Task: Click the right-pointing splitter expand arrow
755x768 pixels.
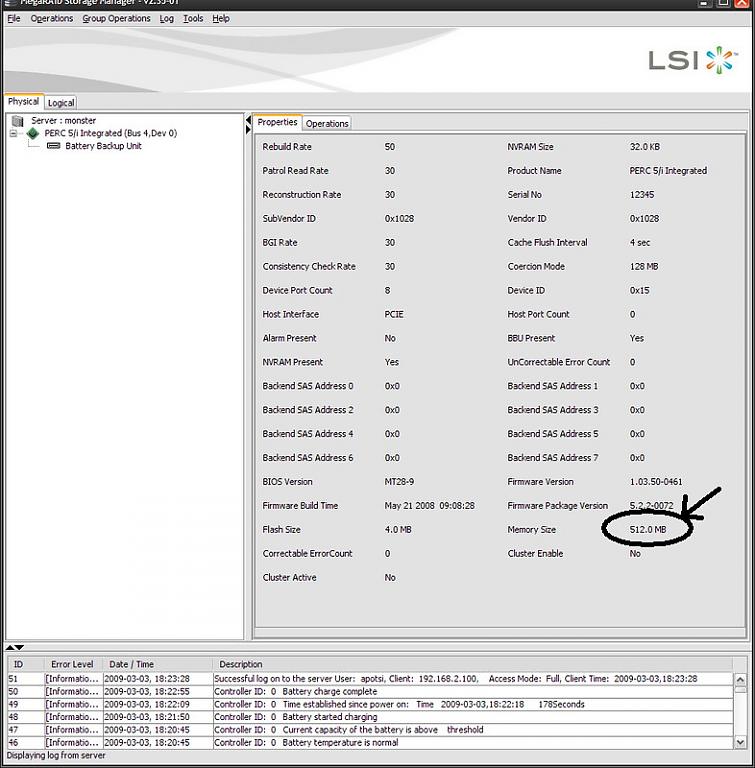Action: click(248, 130)
